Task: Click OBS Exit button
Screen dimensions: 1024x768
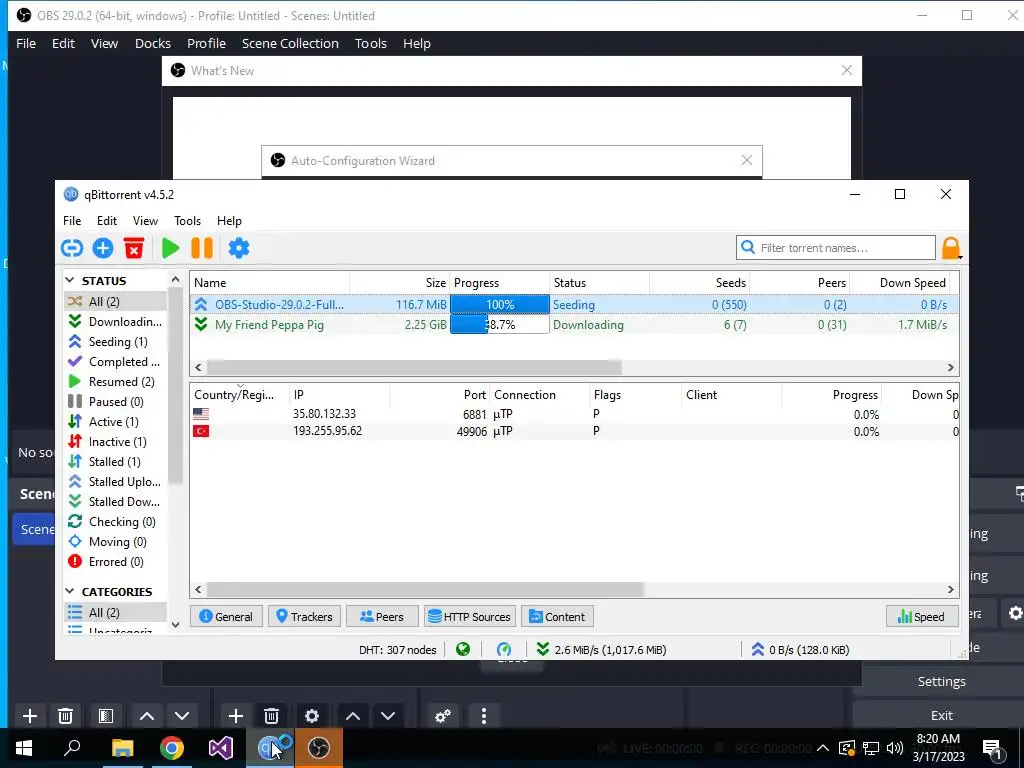Action: (x=941, y=715)
